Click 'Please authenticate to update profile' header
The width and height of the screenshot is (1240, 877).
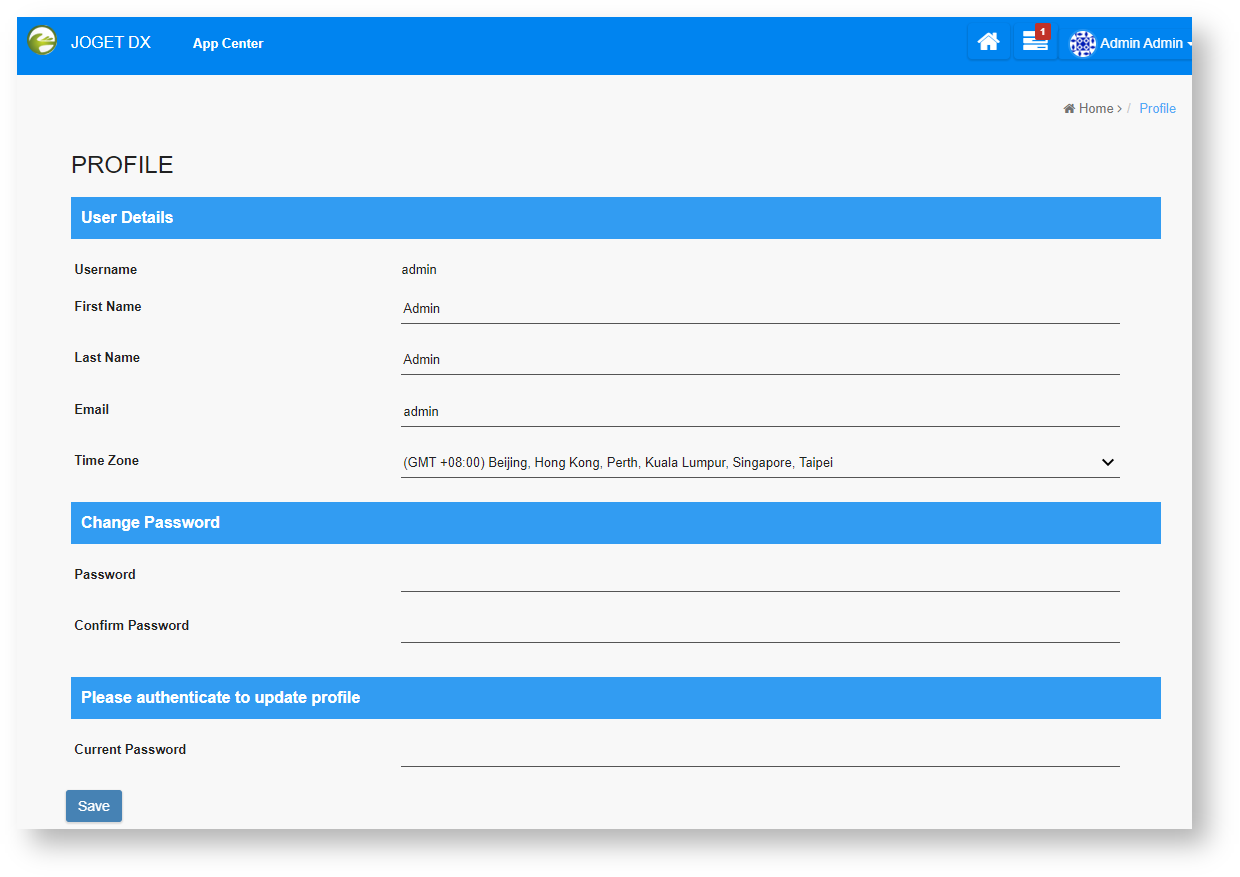click(x=616, y=698)
